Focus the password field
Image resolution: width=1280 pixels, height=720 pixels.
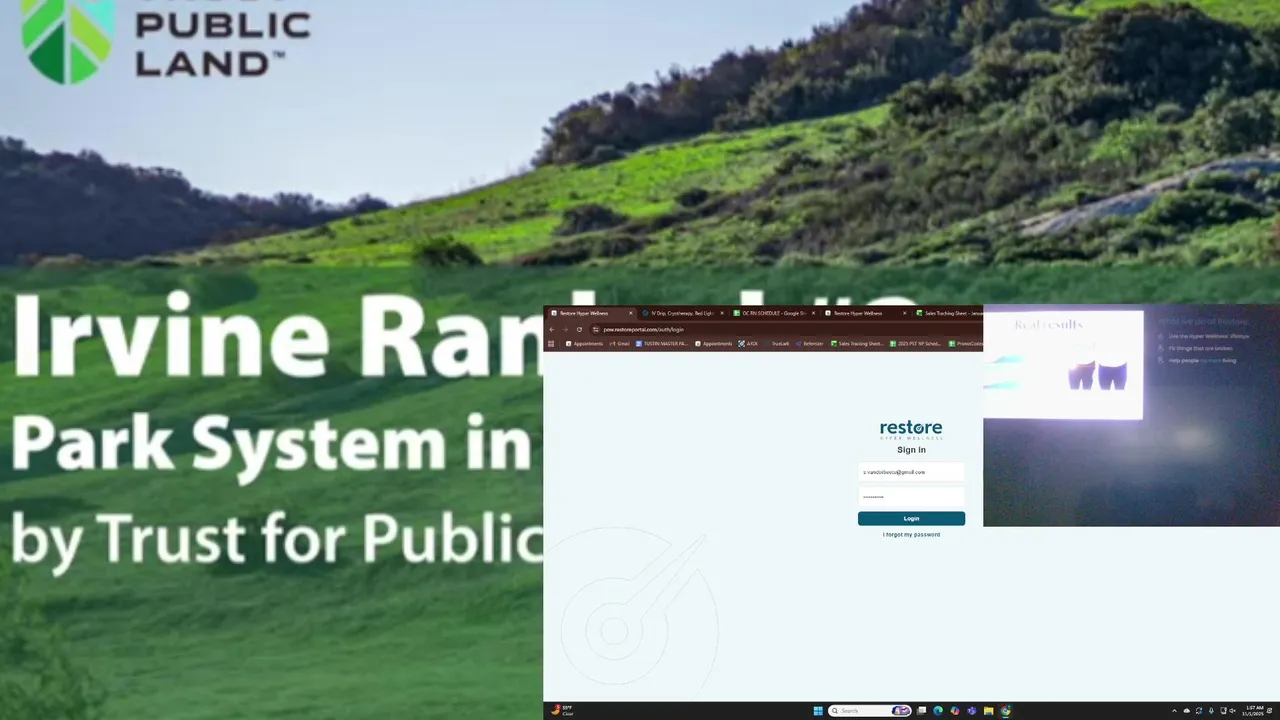911,497
